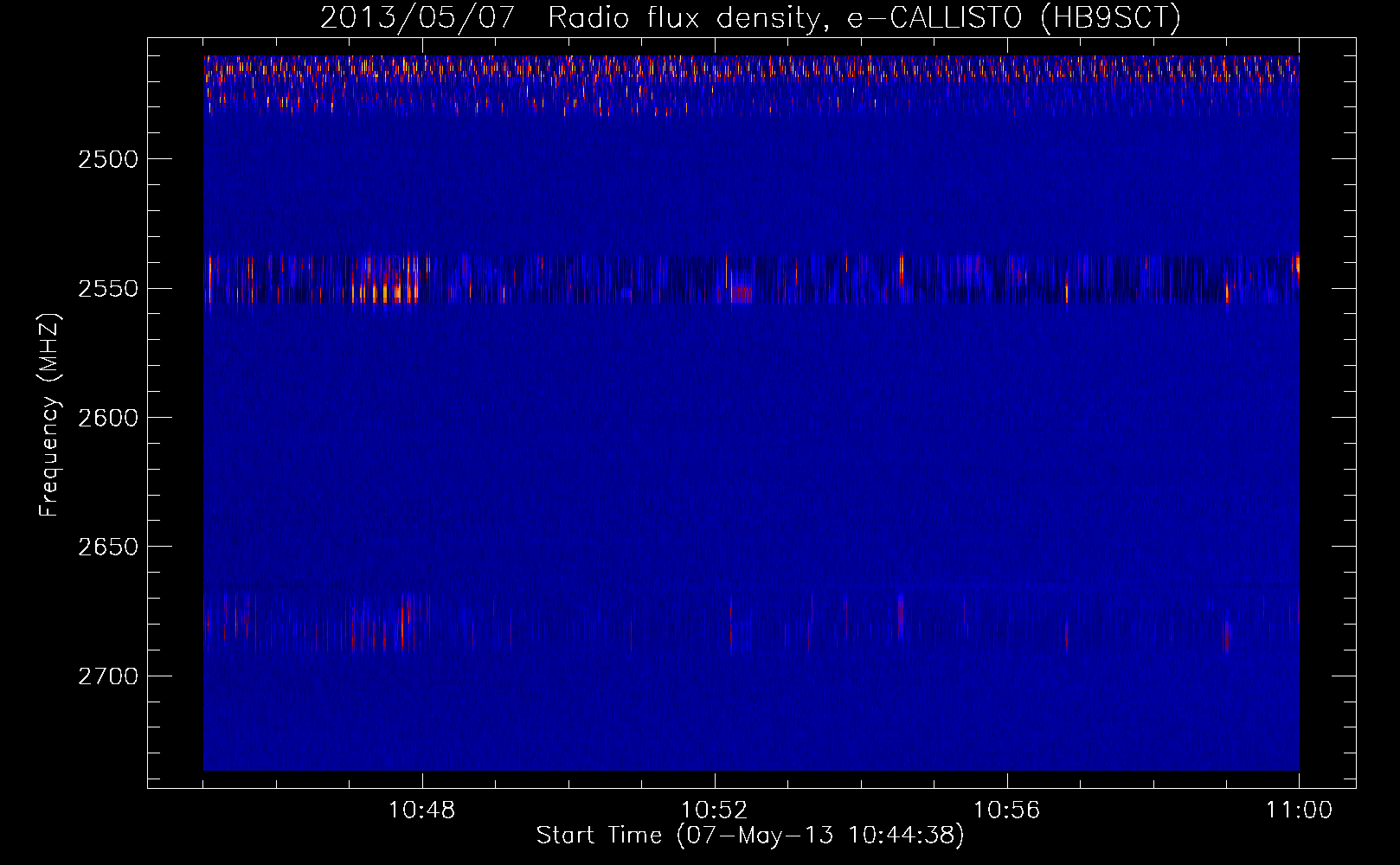The image size is (1400, 865).
Task: Click the 10:52 time tick label
Action: pyautogui.click(x=715, y=811)
